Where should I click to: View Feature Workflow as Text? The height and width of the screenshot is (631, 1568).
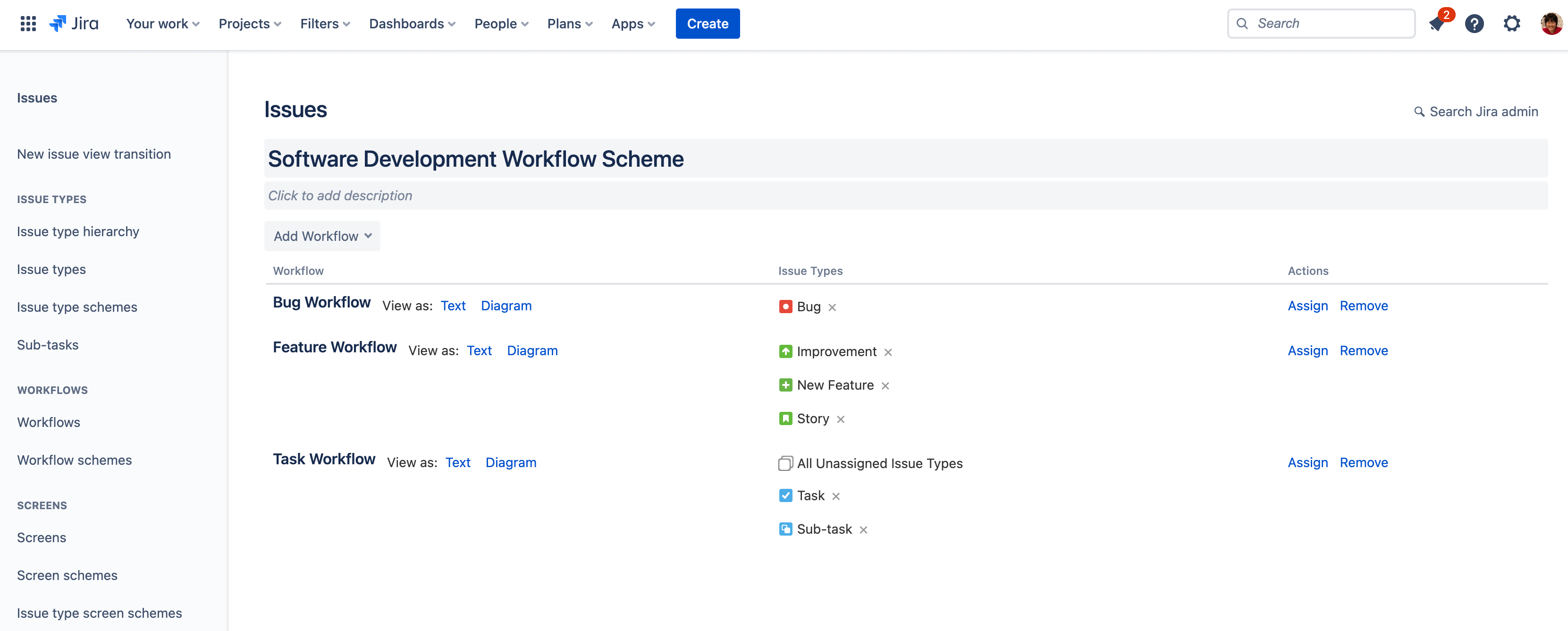(x=479, y=350)
